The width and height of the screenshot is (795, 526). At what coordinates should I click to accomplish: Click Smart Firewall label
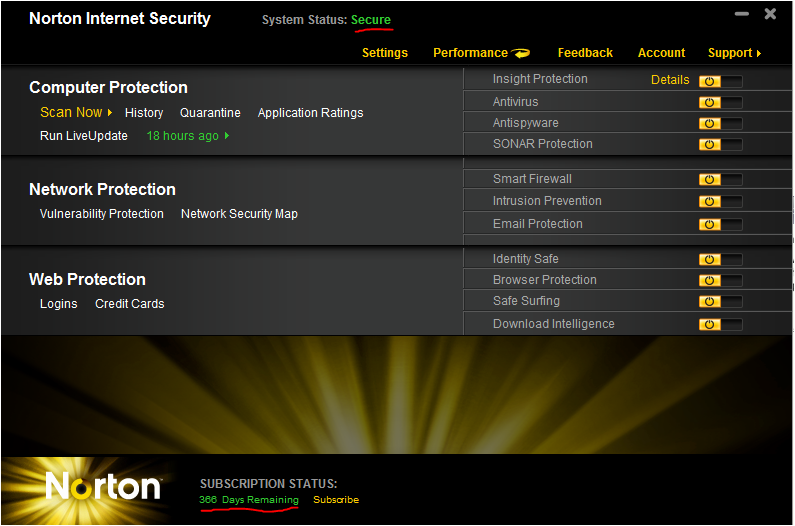click(x=532, y=179)
